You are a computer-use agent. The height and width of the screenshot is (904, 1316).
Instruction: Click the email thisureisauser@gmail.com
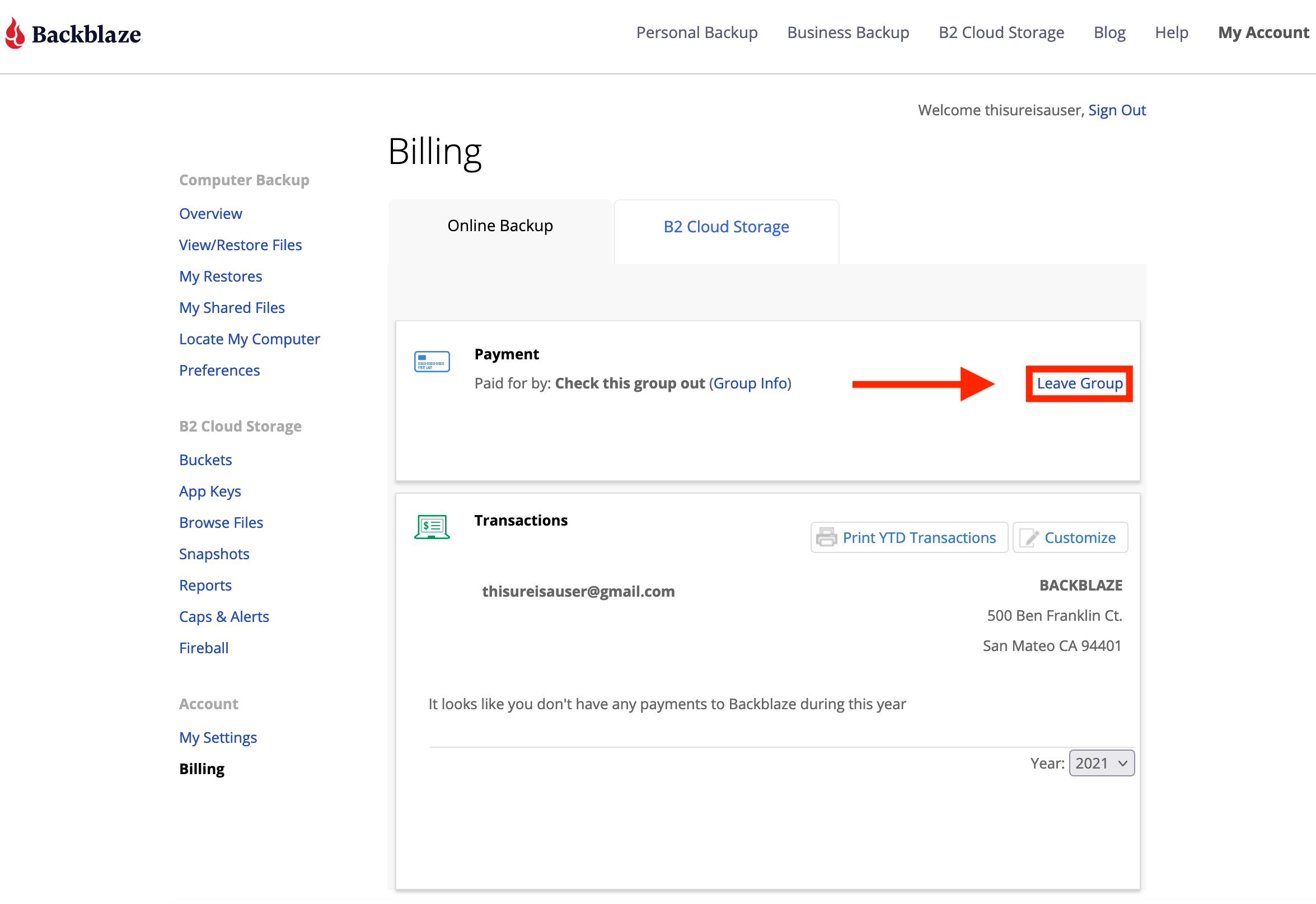(578, 591)
